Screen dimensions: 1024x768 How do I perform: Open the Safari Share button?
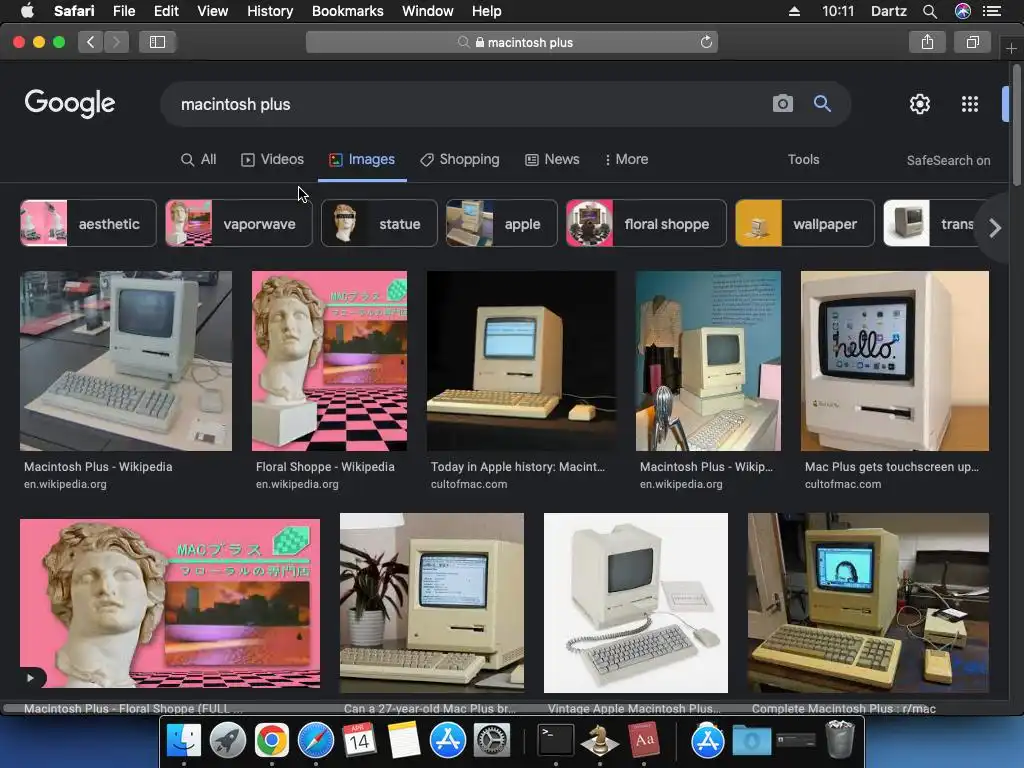tap(927, 42)
